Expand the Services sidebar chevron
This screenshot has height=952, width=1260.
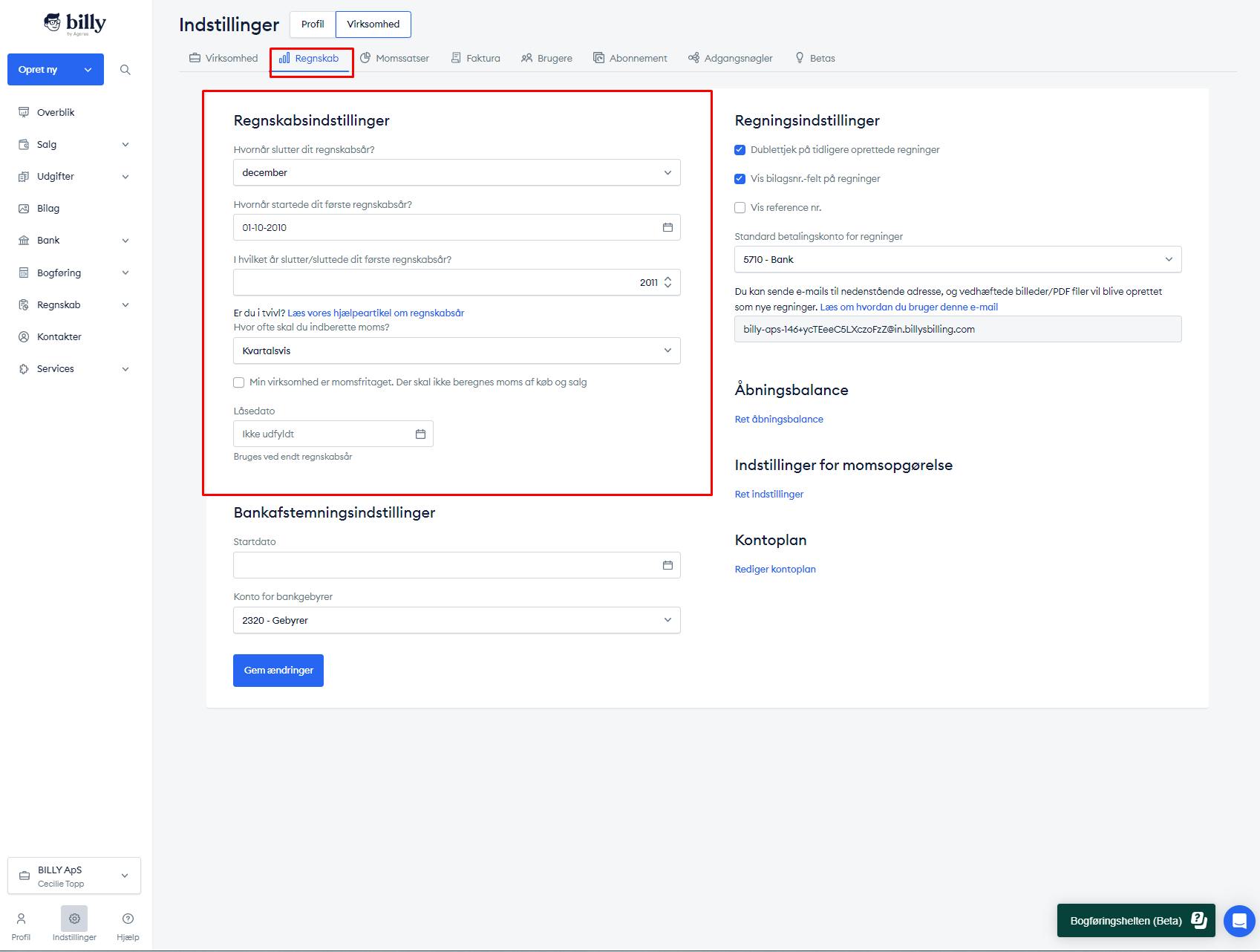125,369
